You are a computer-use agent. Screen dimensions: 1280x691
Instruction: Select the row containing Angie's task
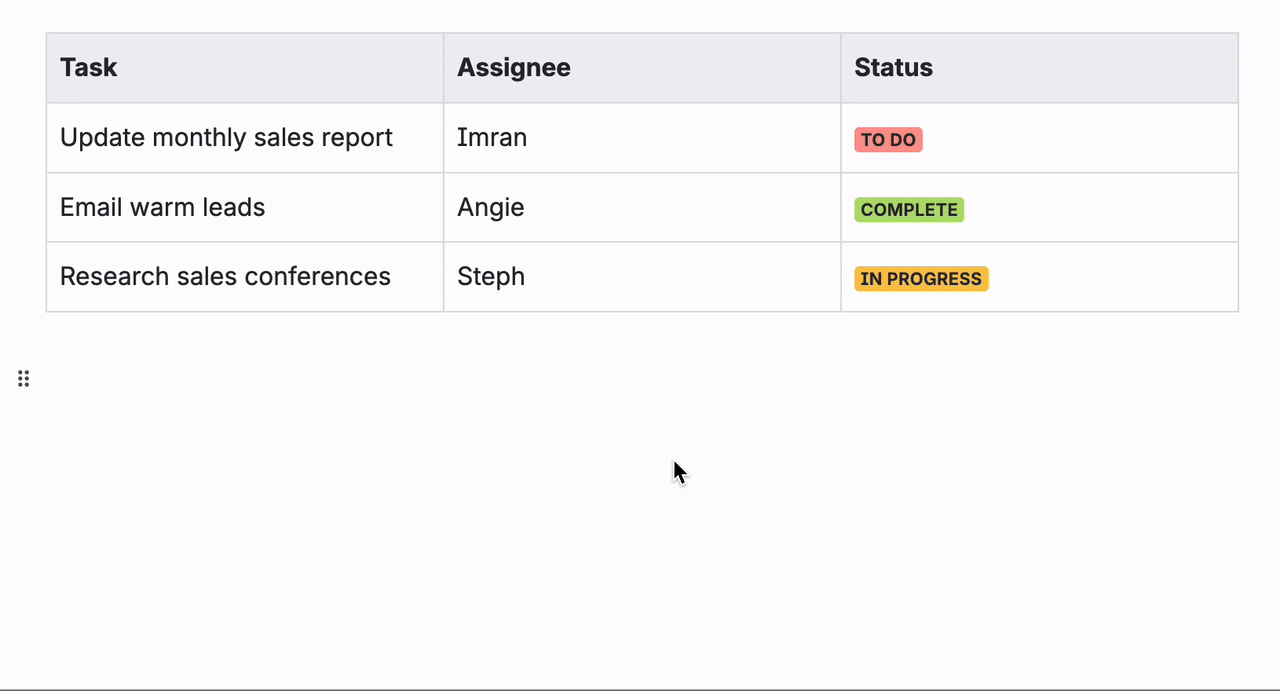640,207
